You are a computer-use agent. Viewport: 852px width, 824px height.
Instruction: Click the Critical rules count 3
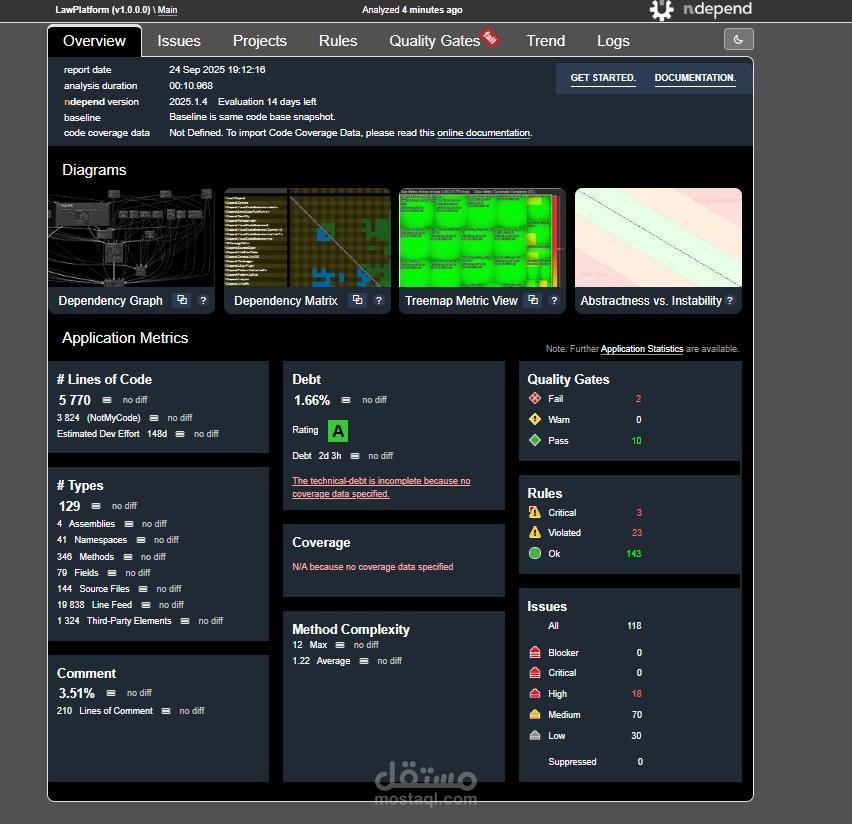(639, 513)
